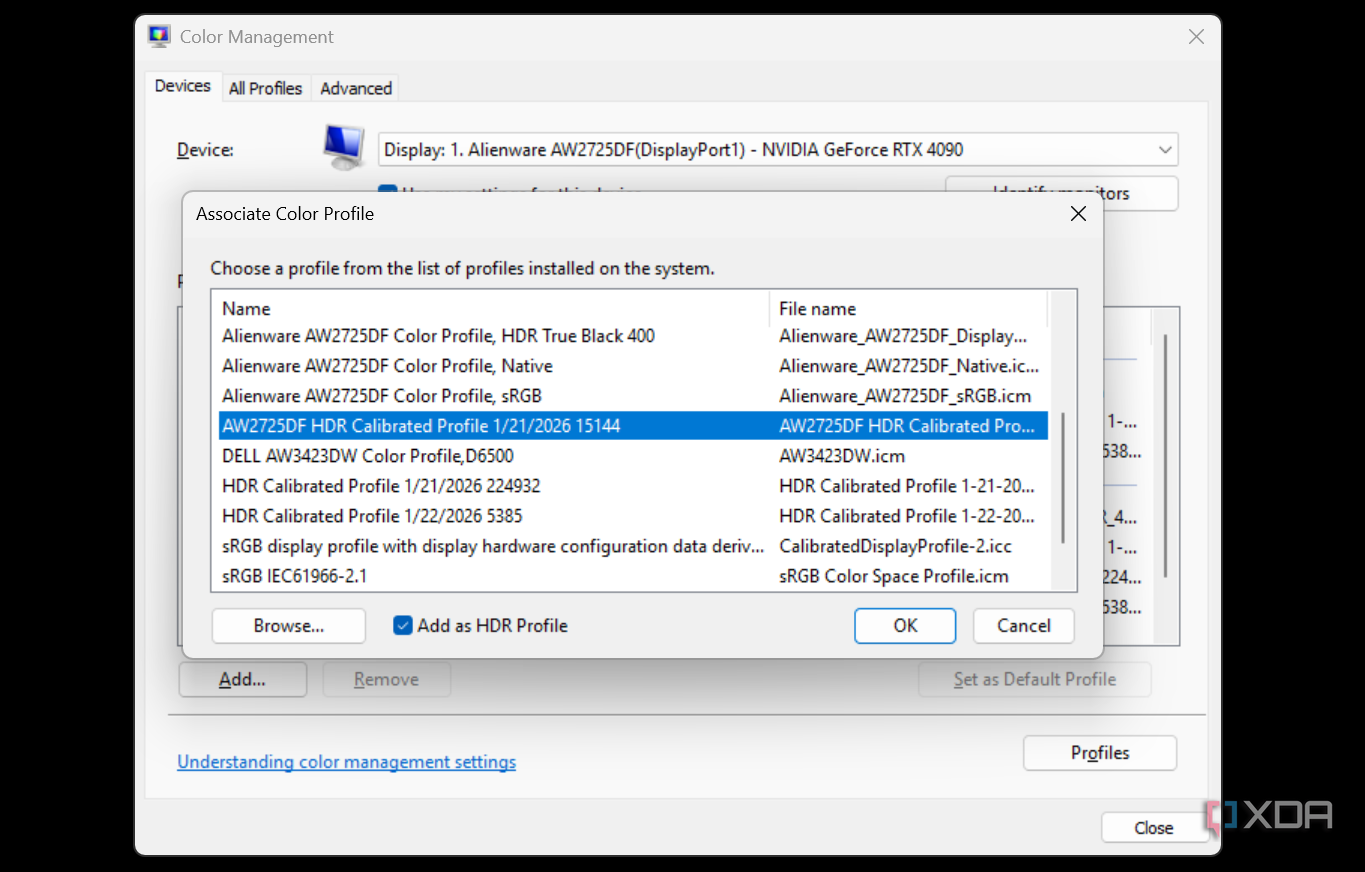Pick HDR Calibrated Profile 1/22/2026 5385
Screen dimensions: 1365x872
point(633,516)
